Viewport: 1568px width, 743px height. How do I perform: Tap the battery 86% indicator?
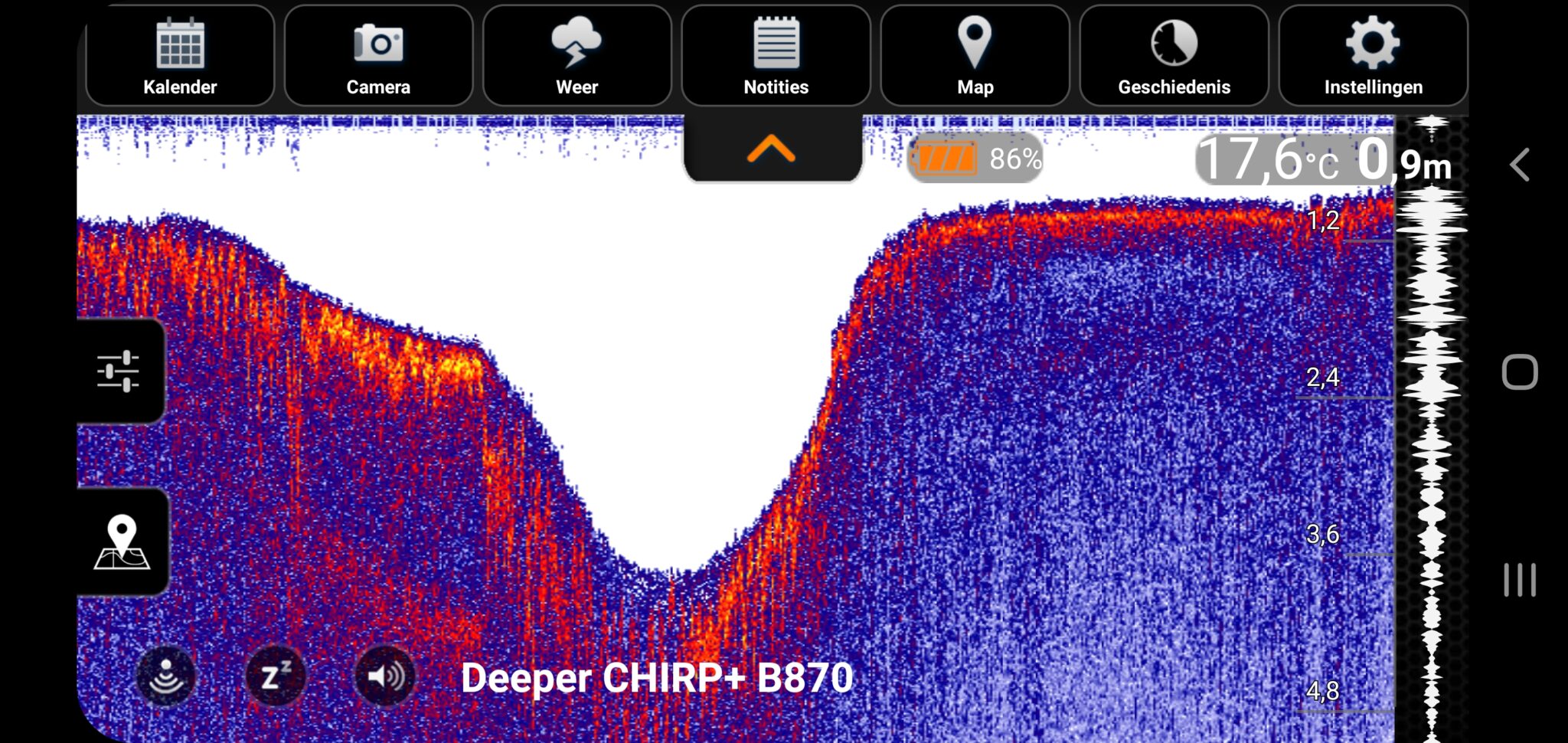[x=975, y=160]
